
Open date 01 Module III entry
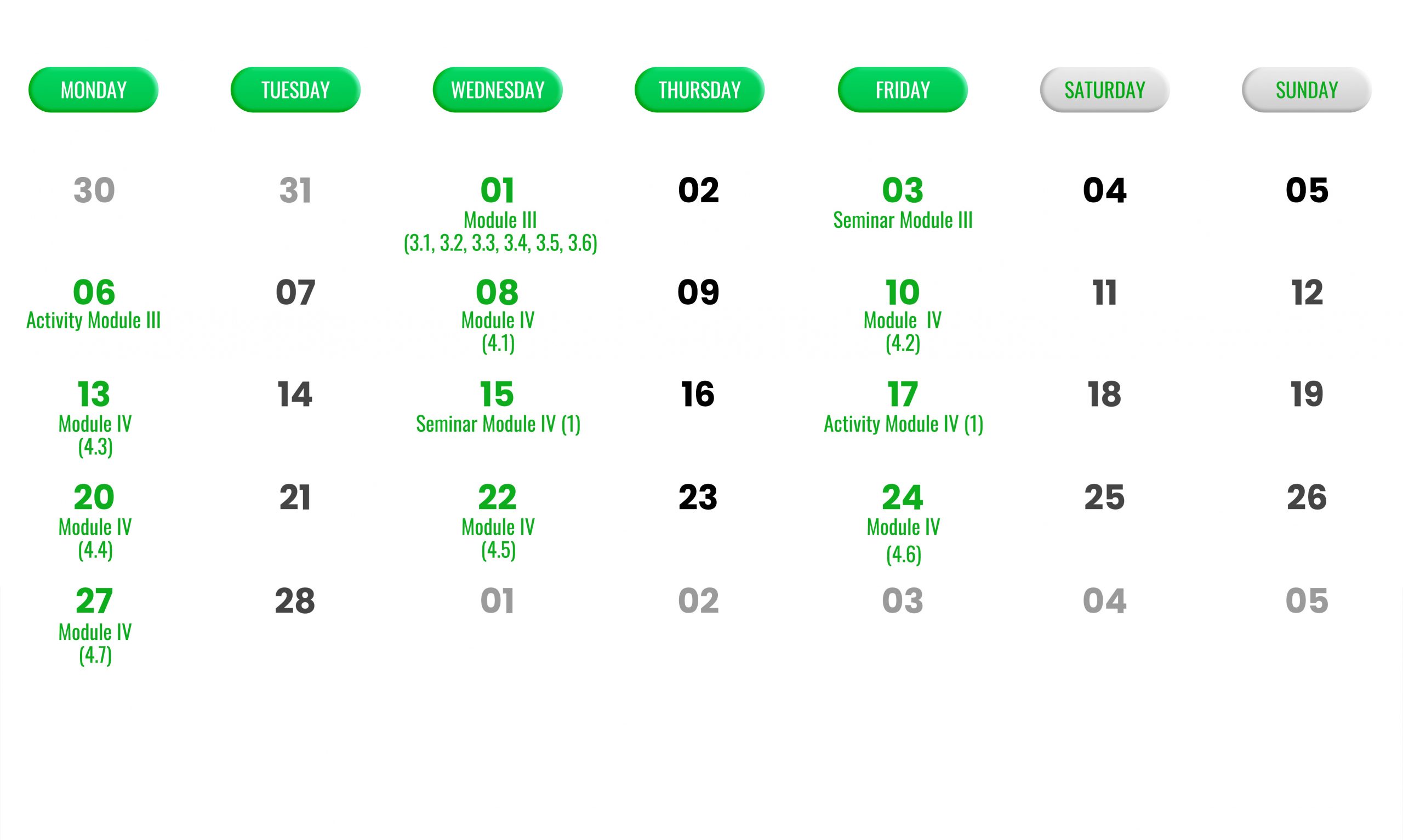(x=500, y=232)
